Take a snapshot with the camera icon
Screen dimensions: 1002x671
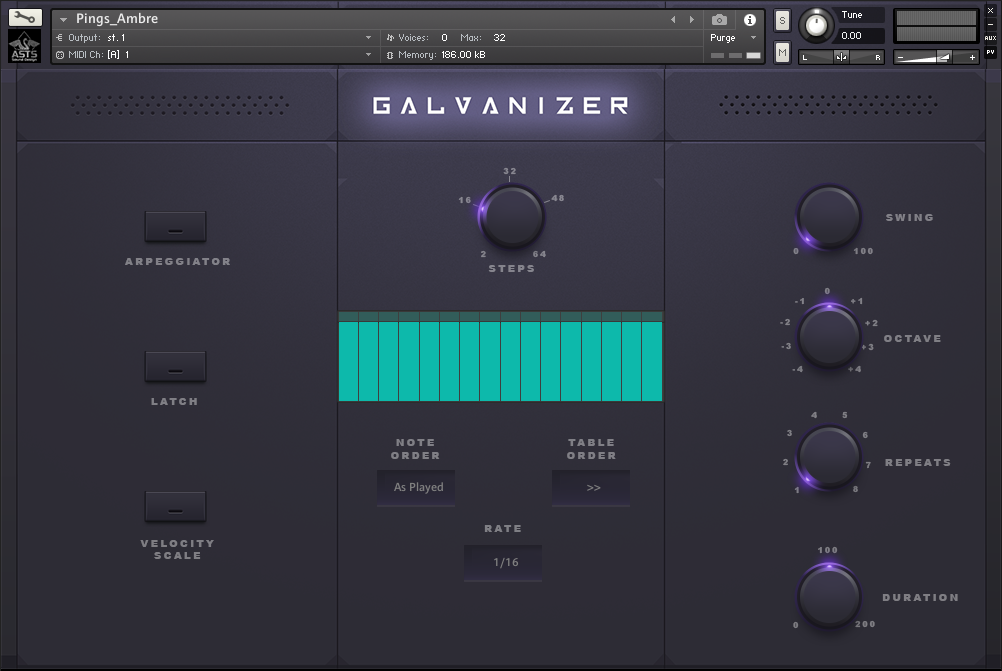[x=719, y=20]
